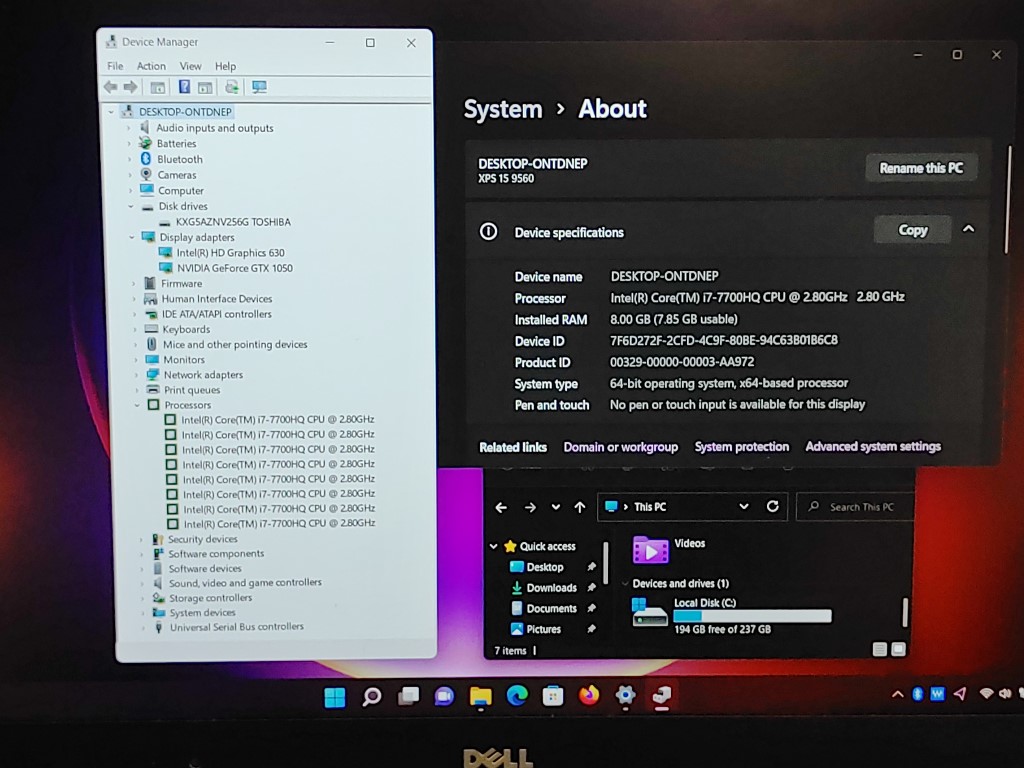1024x768 pixels.
Task: Open Domain or workgroup link
Action: [x=620, y=447]
